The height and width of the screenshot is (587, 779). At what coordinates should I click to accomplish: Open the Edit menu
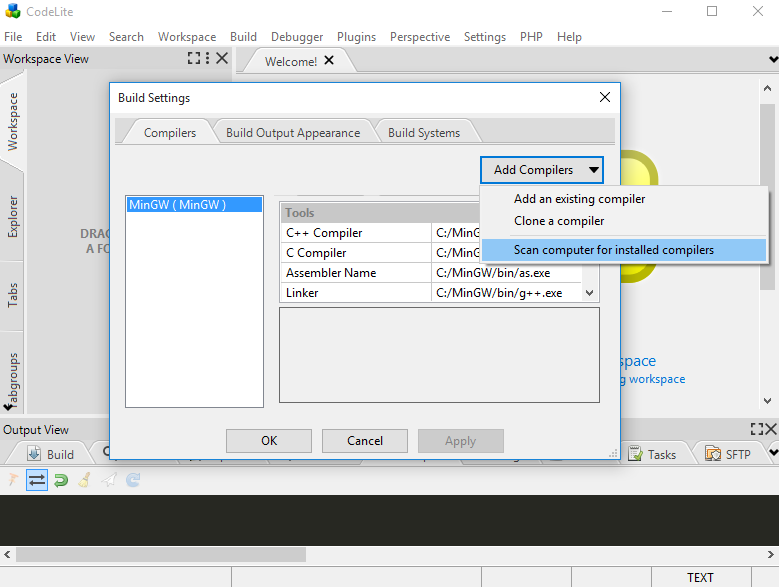click(x=46, y=37)
